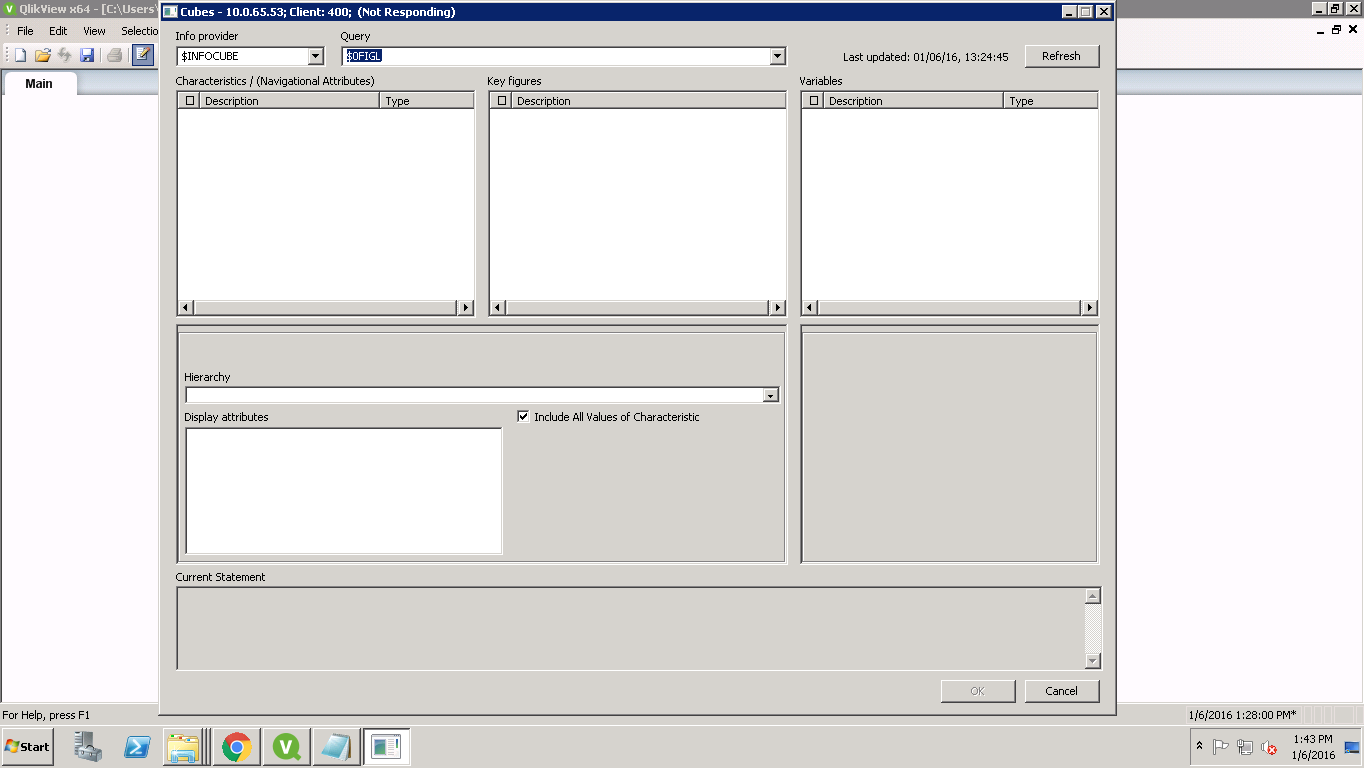Screen dimensions: 1364x768
Task: Click Variables Type column header
Action: 1051,101
